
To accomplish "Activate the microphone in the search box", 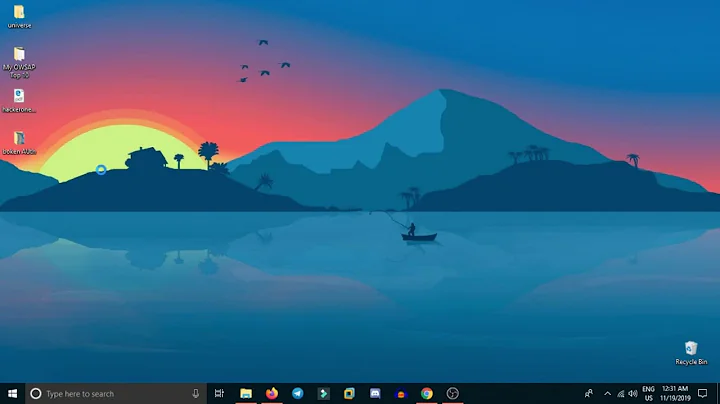I will pyautogui.click(x=196, y=393).
